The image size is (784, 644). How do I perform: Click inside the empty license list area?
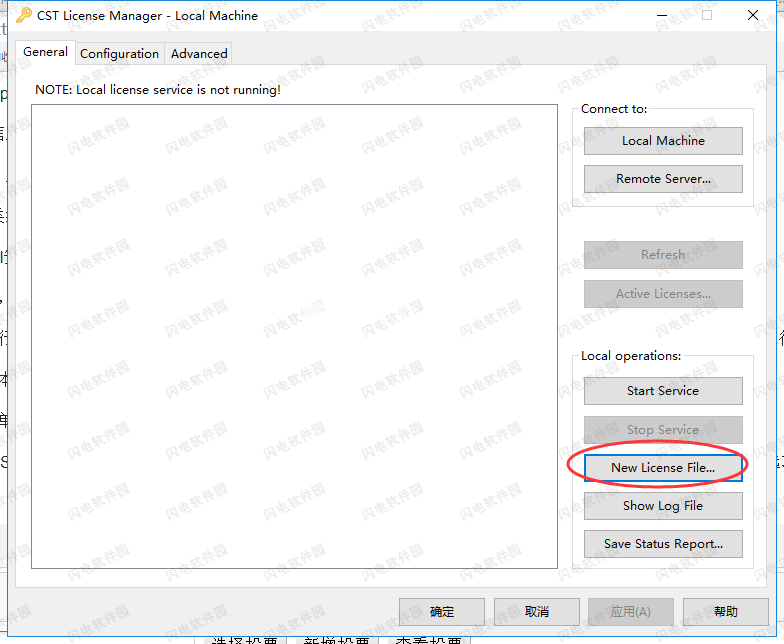pos(294,336)
